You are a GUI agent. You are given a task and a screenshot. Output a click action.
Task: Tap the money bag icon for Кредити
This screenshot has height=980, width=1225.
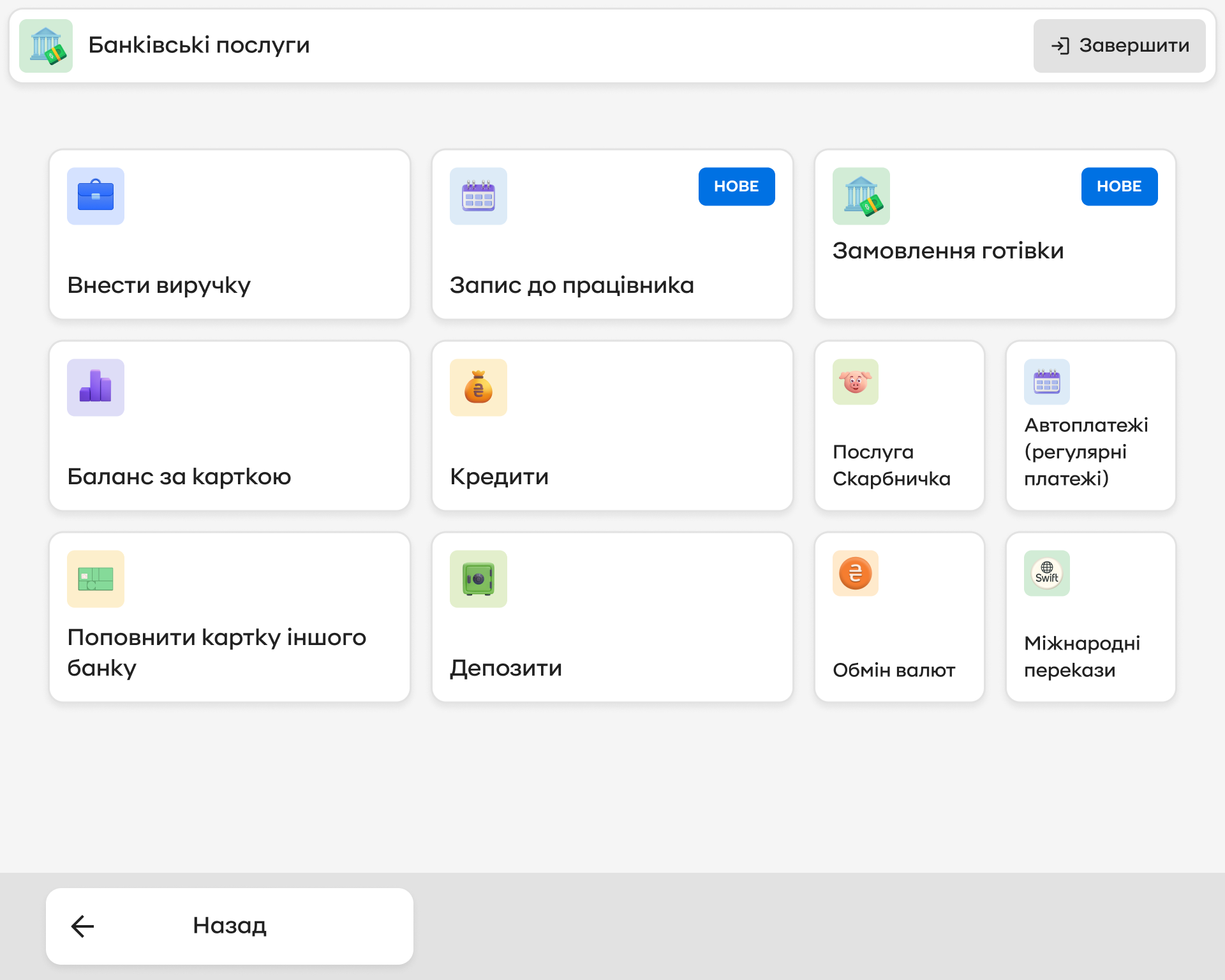pyautogui.click(x=479, y=387)
